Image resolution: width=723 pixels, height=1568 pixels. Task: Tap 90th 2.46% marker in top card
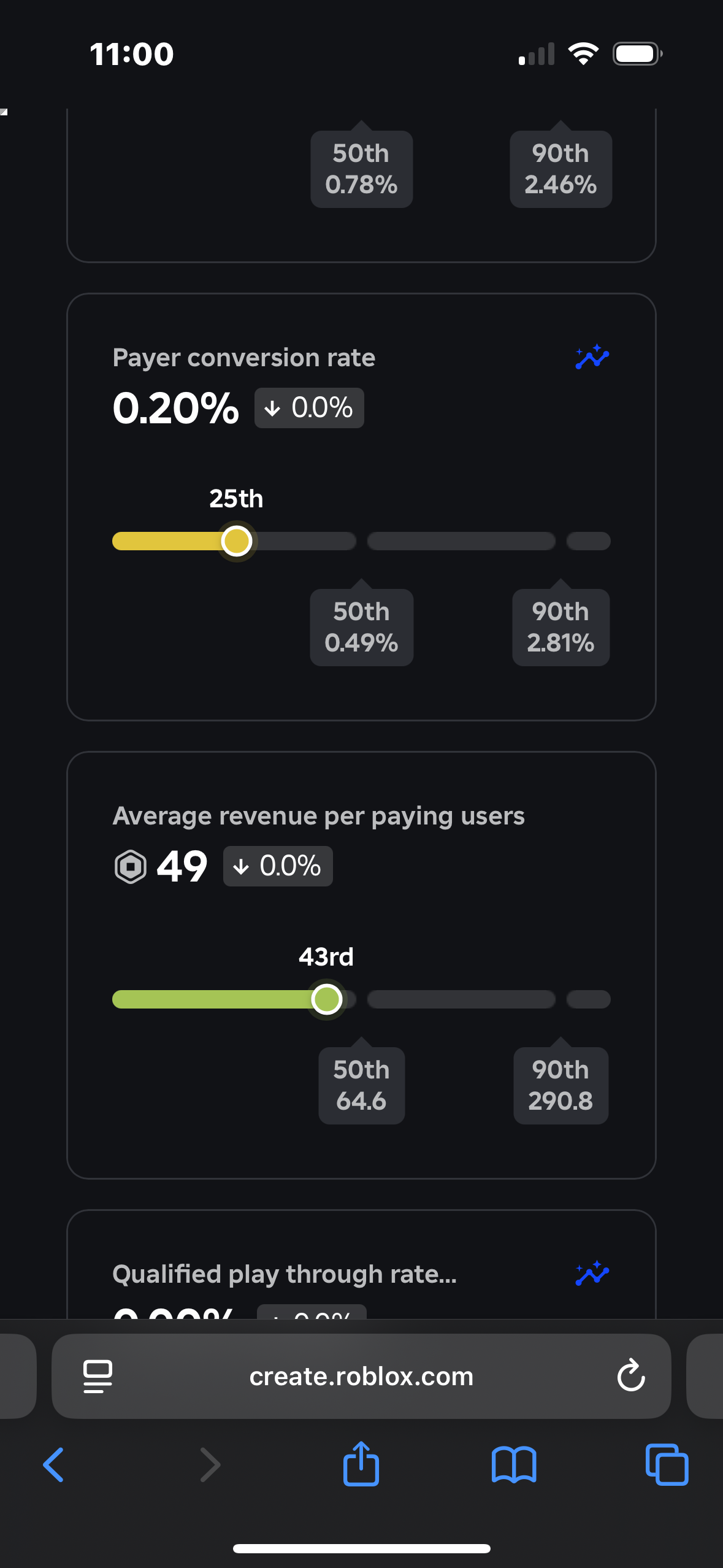coord(560,169)
